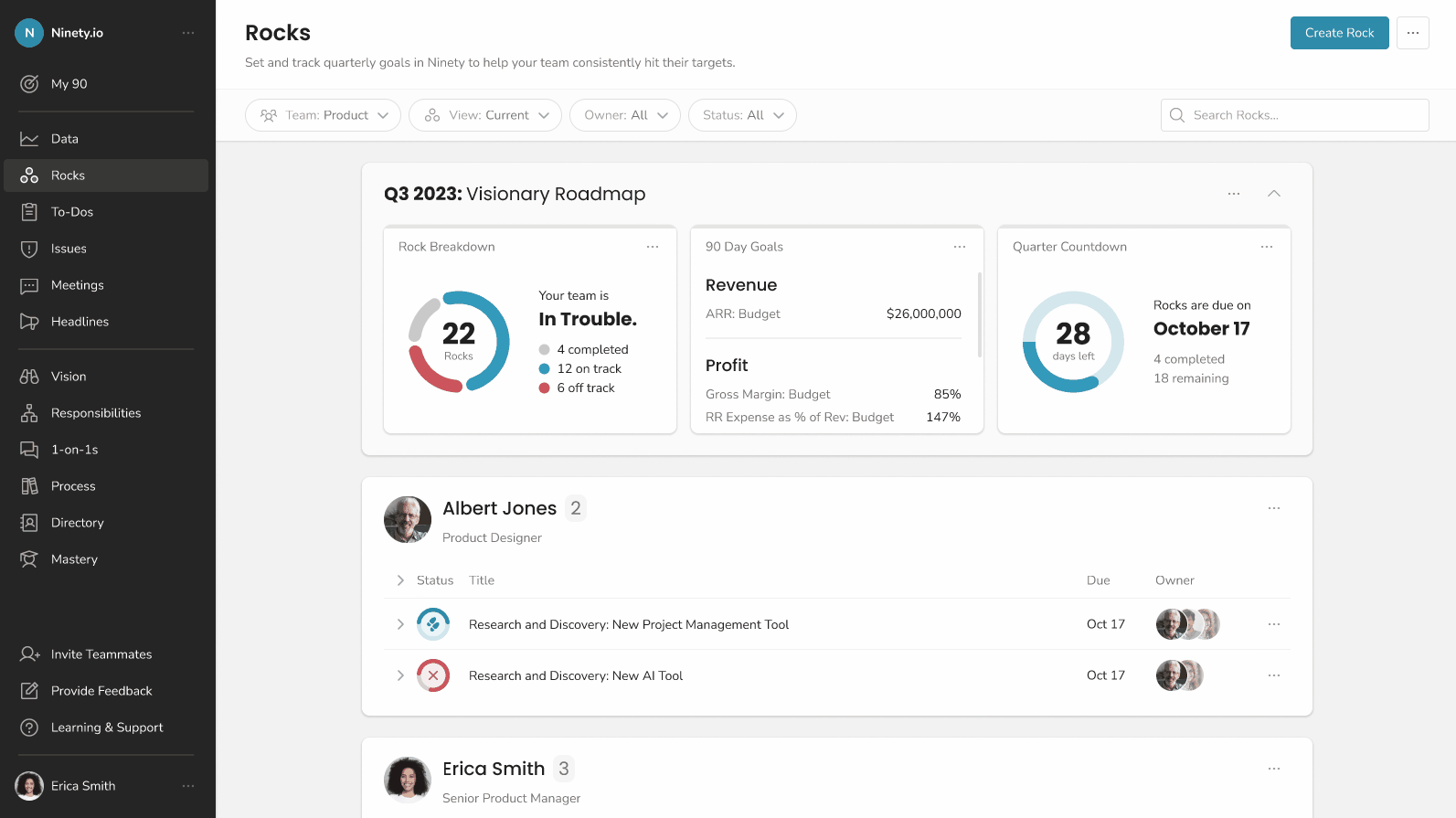Click the Mastery graduation cap icon
This screenshot has width=1456, height=818.
(29, 559)
